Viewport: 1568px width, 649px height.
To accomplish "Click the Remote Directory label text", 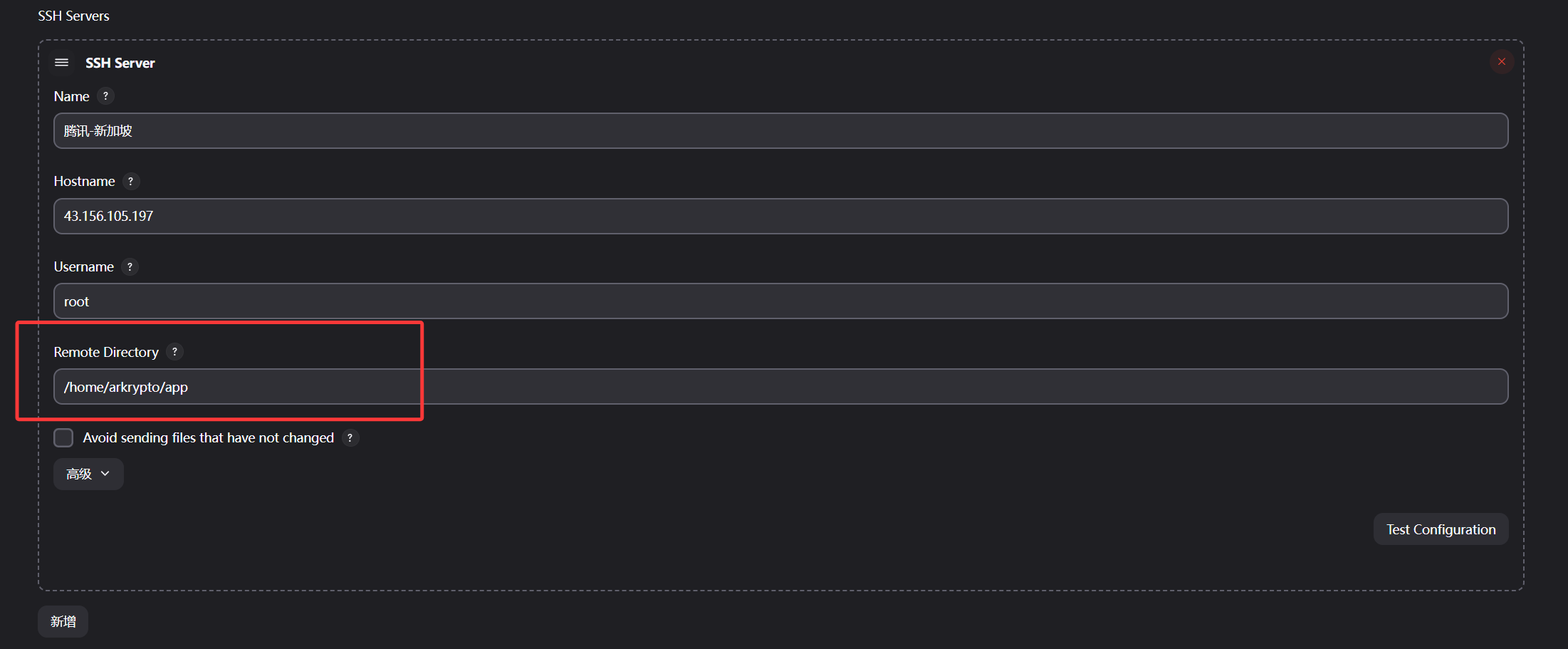I will 106,353.
